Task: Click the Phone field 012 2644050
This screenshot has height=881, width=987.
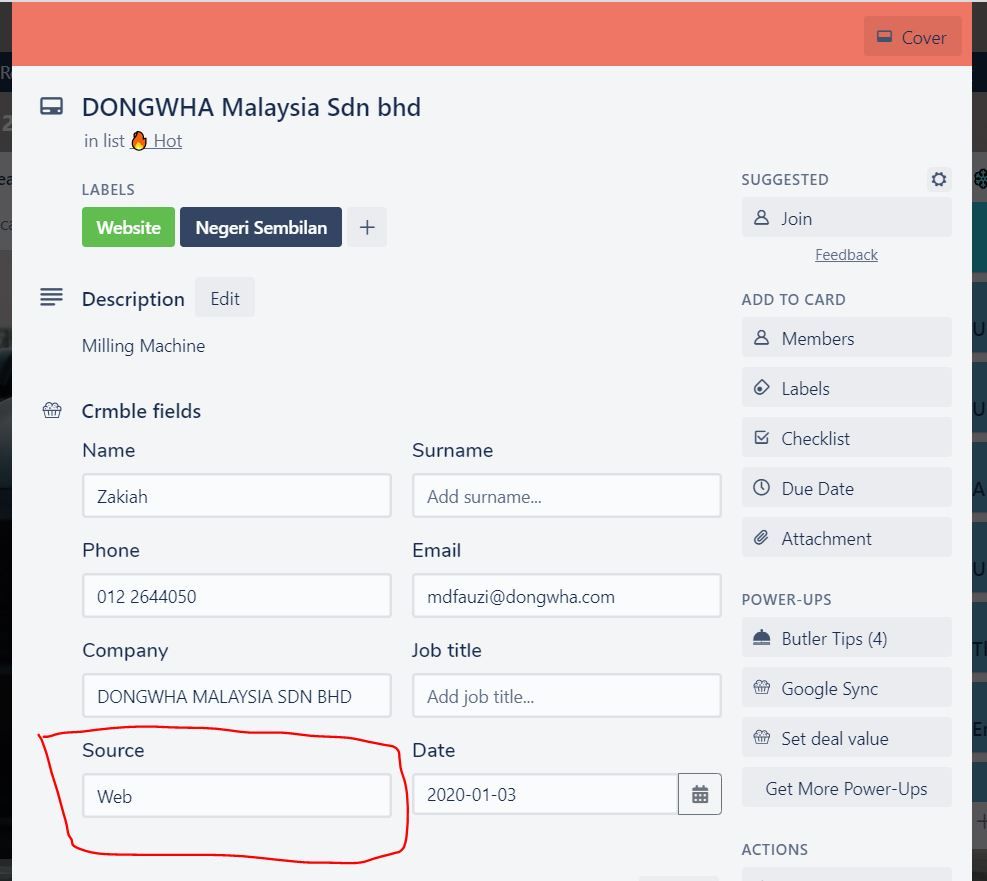Action: [237, 596]
